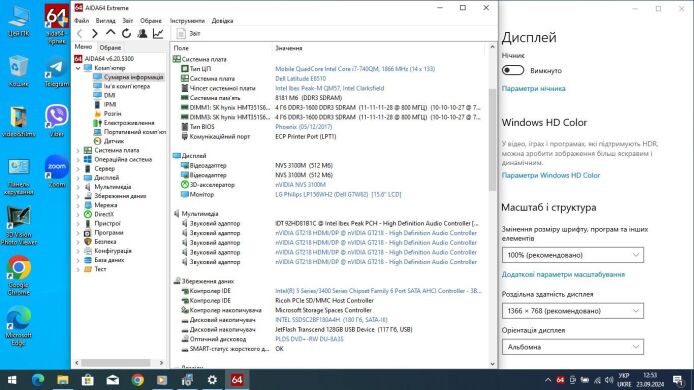Open Telegram desktop shortcut
The width and height of the screenshot is (694, 390).
[x=57, y=72]
